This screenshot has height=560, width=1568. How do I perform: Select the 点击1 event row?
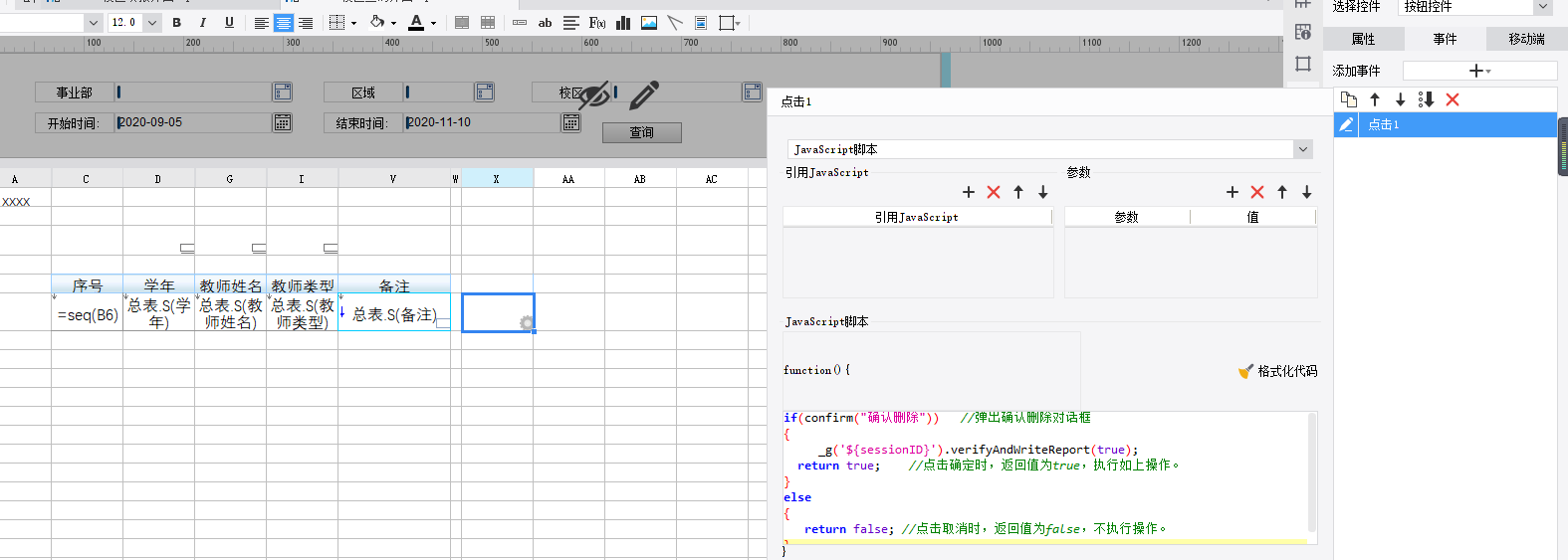[x=1446, y=124]
